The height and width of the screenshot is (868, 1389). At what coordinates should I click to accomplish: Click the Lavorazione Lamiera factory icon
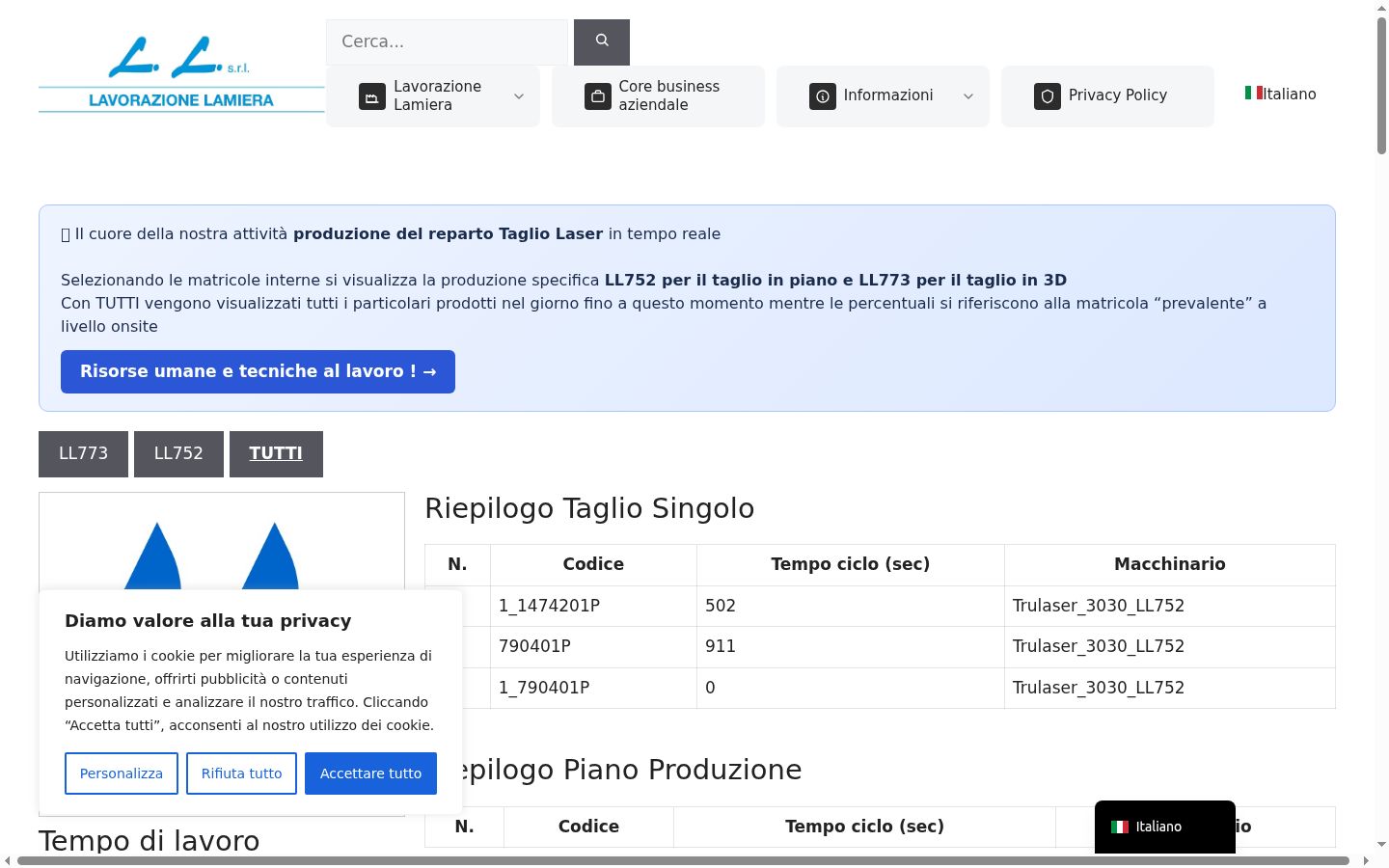click(x=372, y=96)
